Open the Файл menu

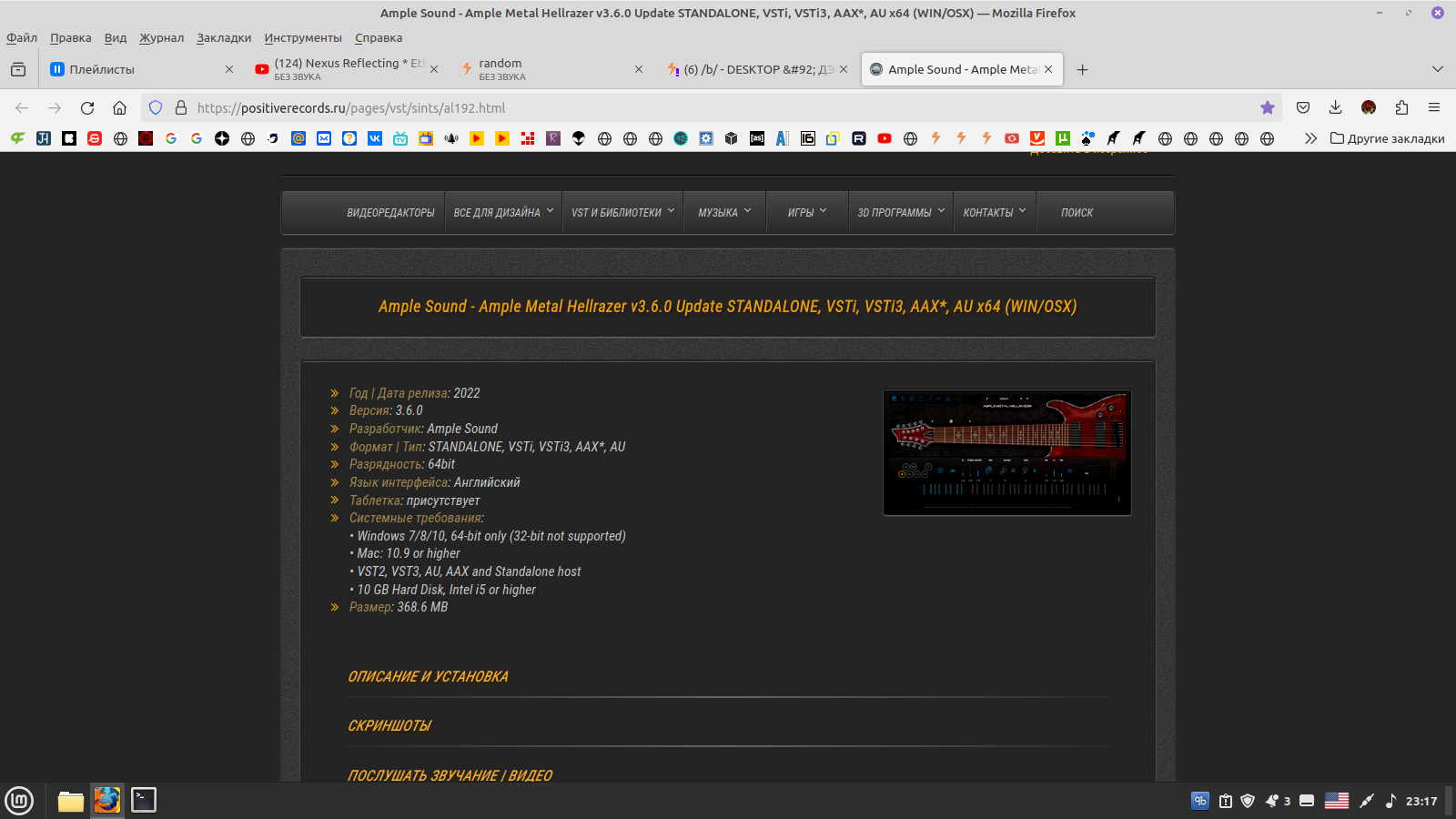[x=22, y=38]
